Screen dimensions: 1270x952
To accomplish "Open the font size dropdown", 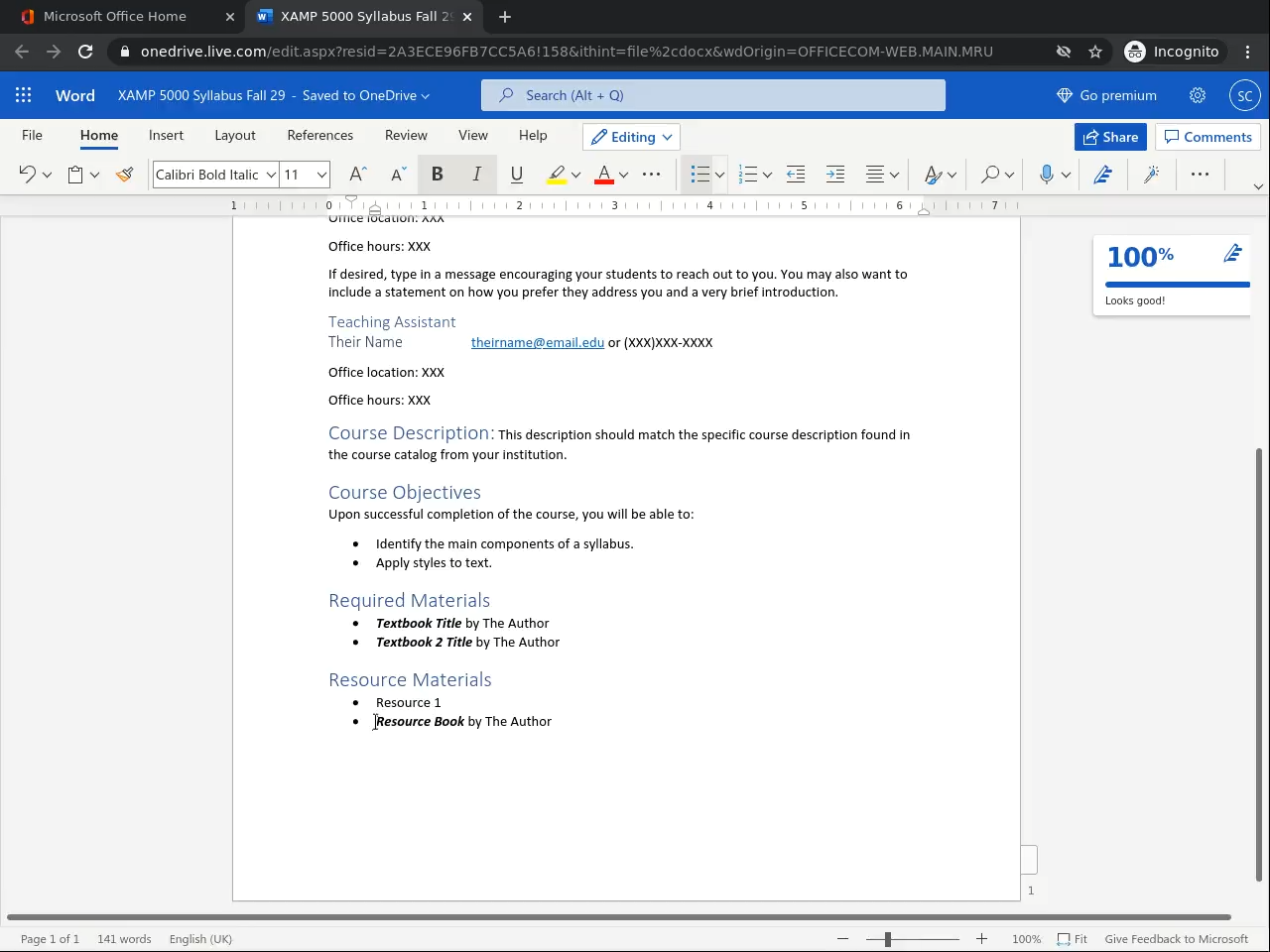I will (x=321, y=175).
